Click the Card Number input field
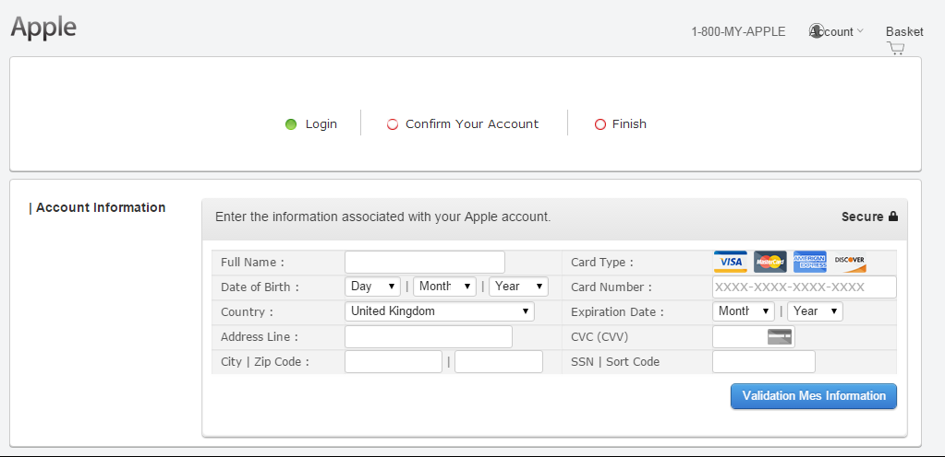The width and height of the screenshot is (945, 457). 805,287
